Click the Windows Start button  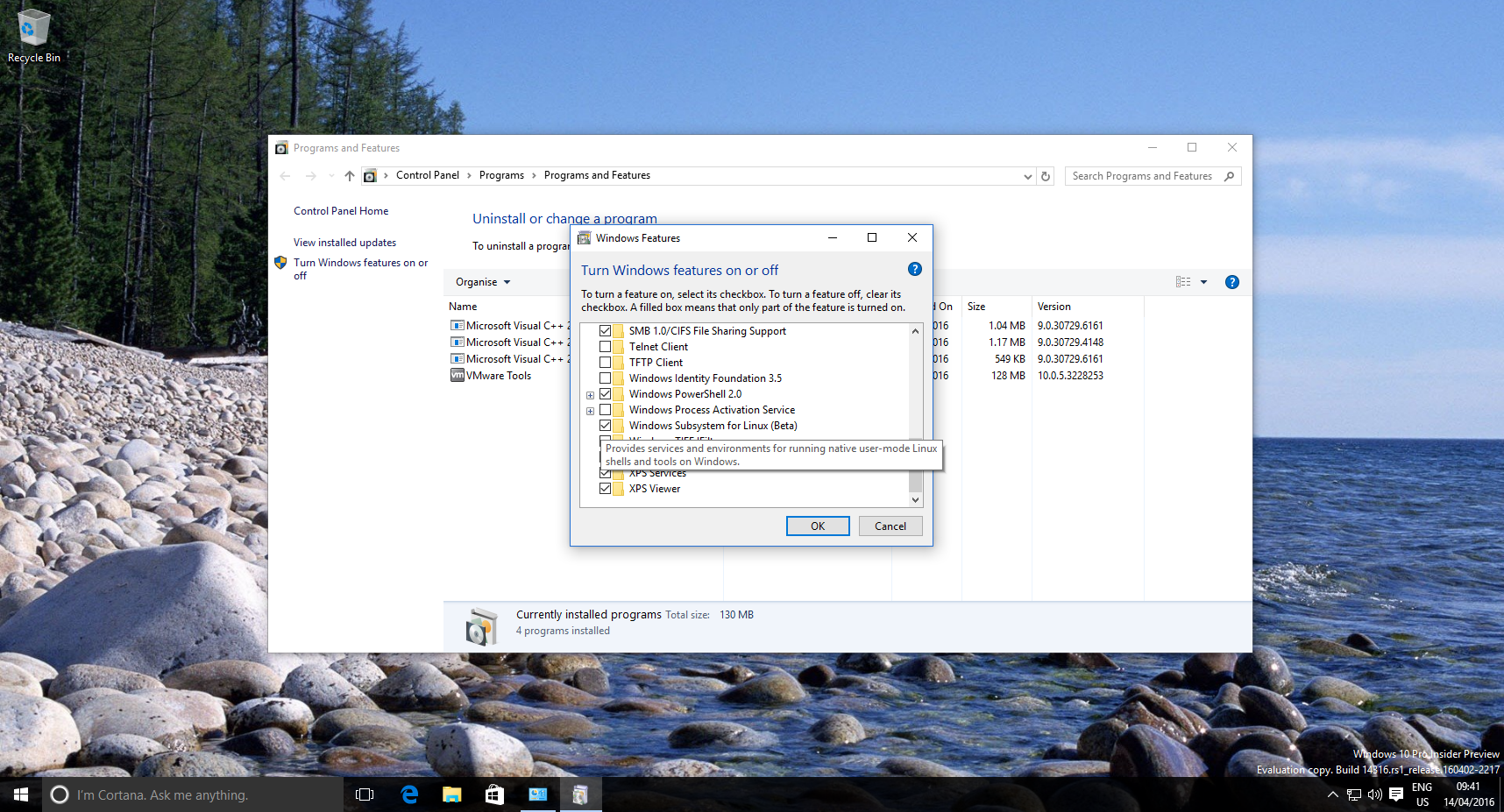(x=21, y=794)
